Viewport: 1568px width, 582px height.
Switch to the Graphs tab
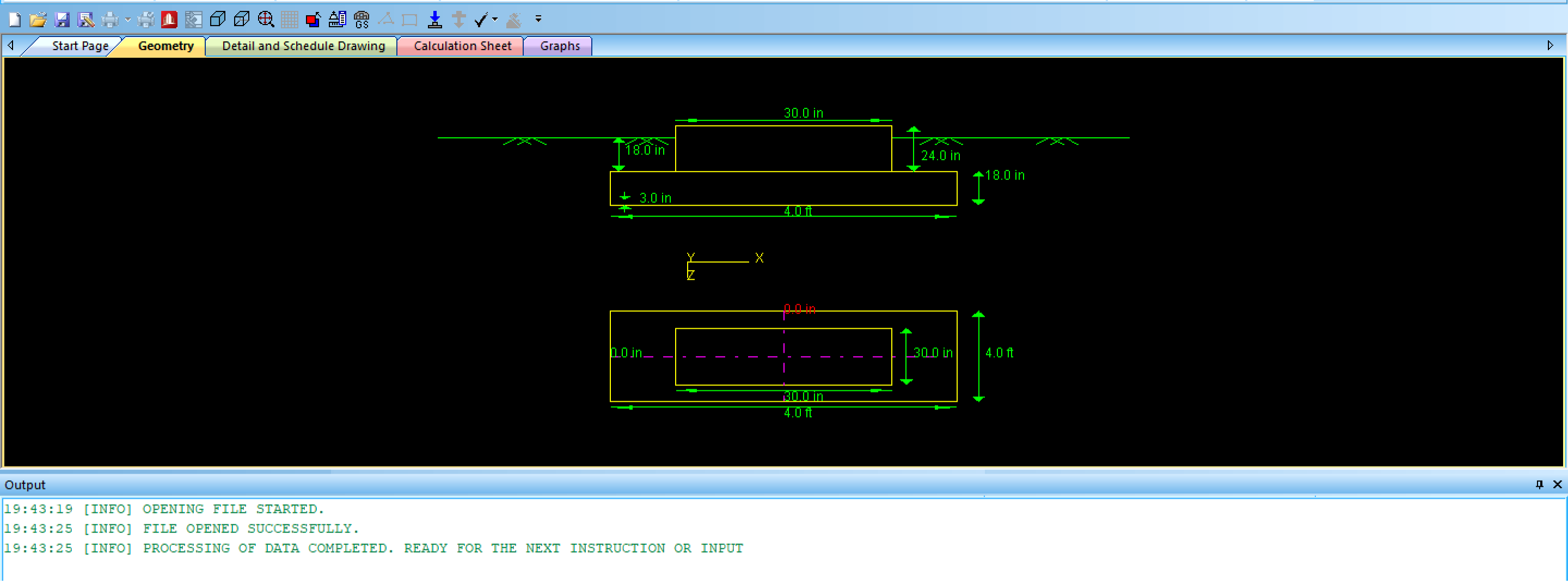pos(560,46)
